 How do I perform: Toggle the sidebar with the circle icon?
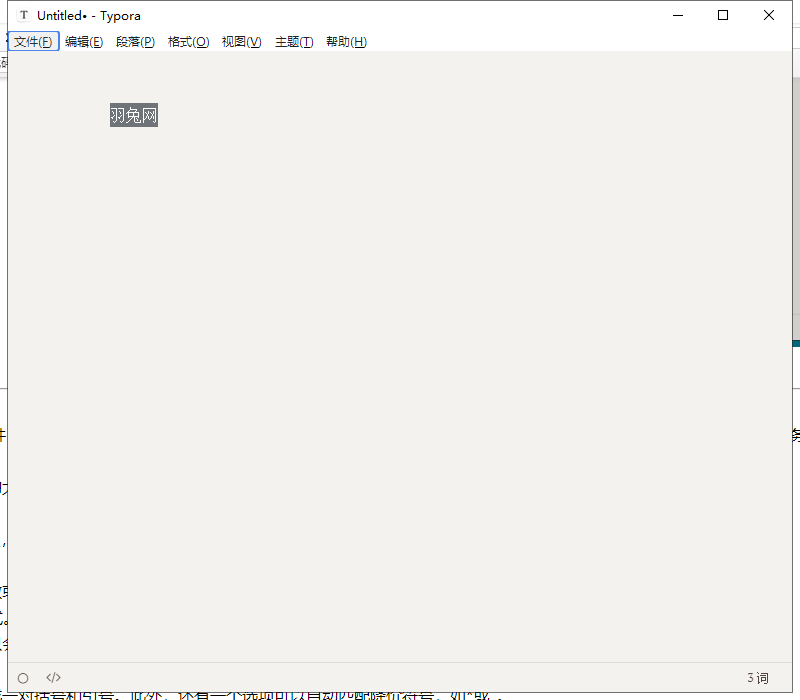23,678
